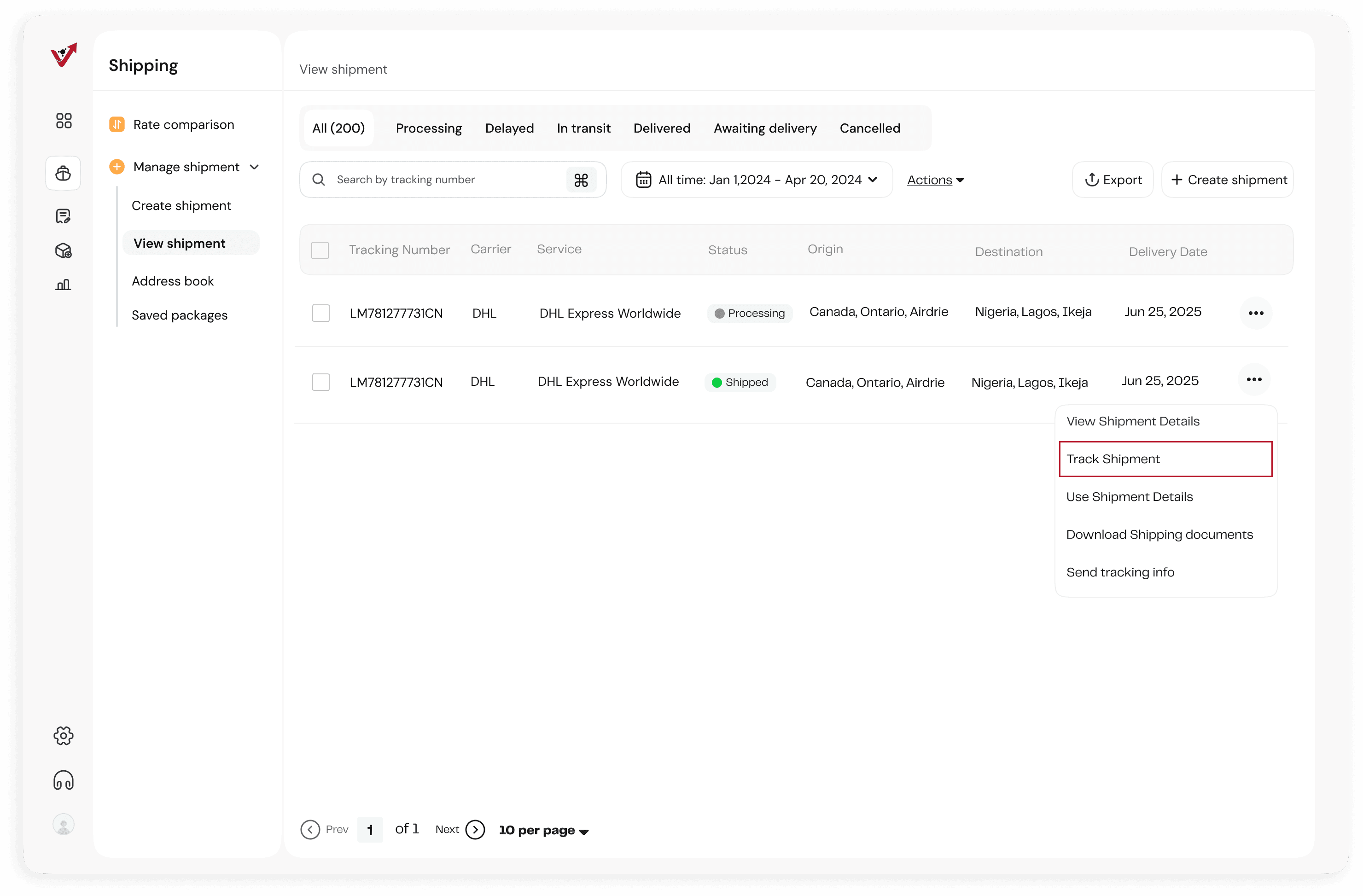1363x896 pixels.
Task: Click the command shortcut key icon
Action: pos(581,180)
